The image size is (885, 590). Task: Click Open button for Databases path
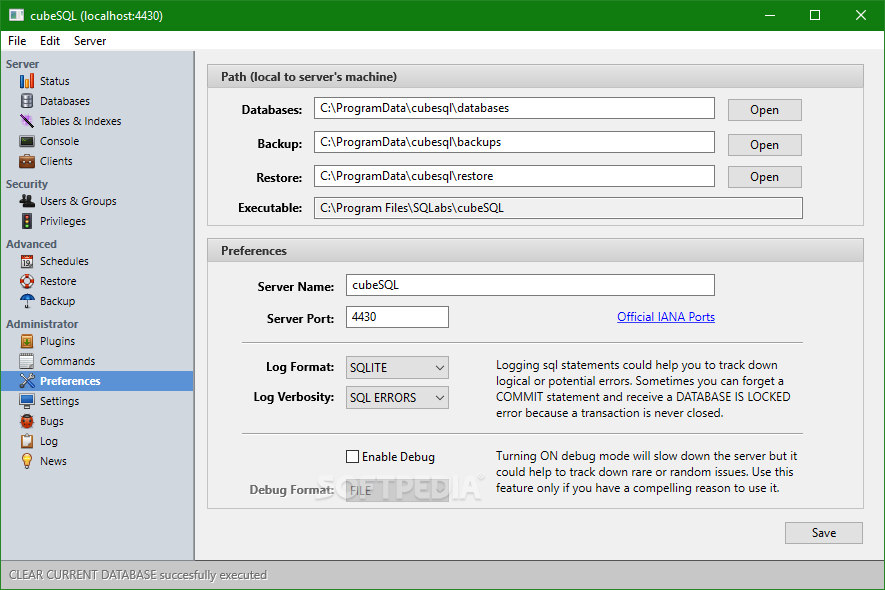click(764, 110)
